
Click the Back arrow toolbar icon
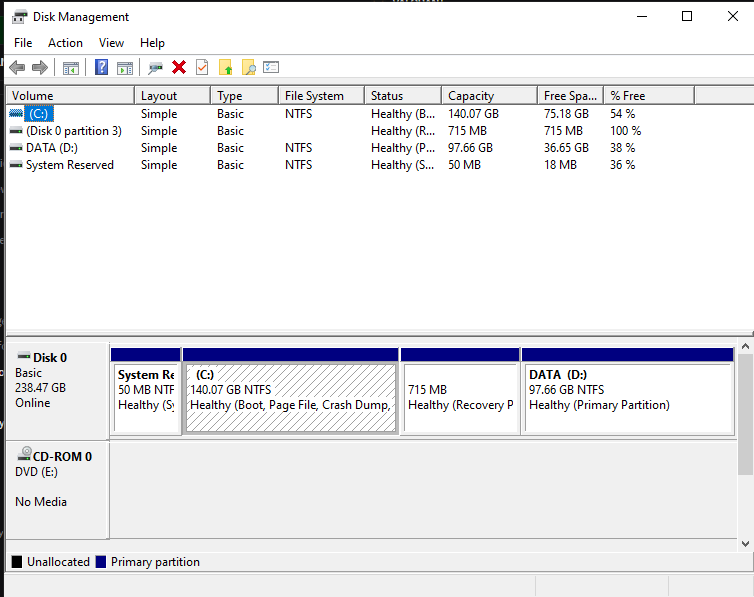click(x=17, y=67)
